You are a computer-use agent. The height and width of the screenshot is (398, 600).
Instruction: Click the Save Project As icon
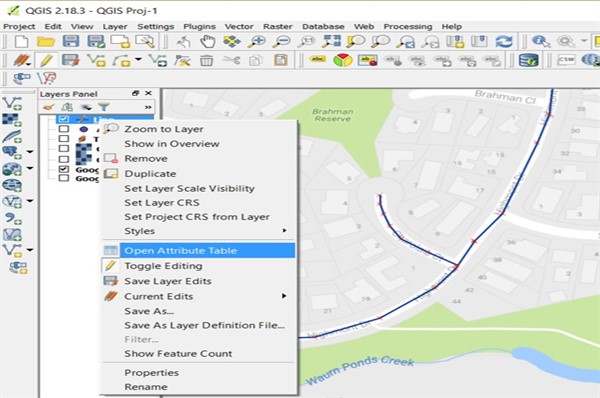coord(96,41)
